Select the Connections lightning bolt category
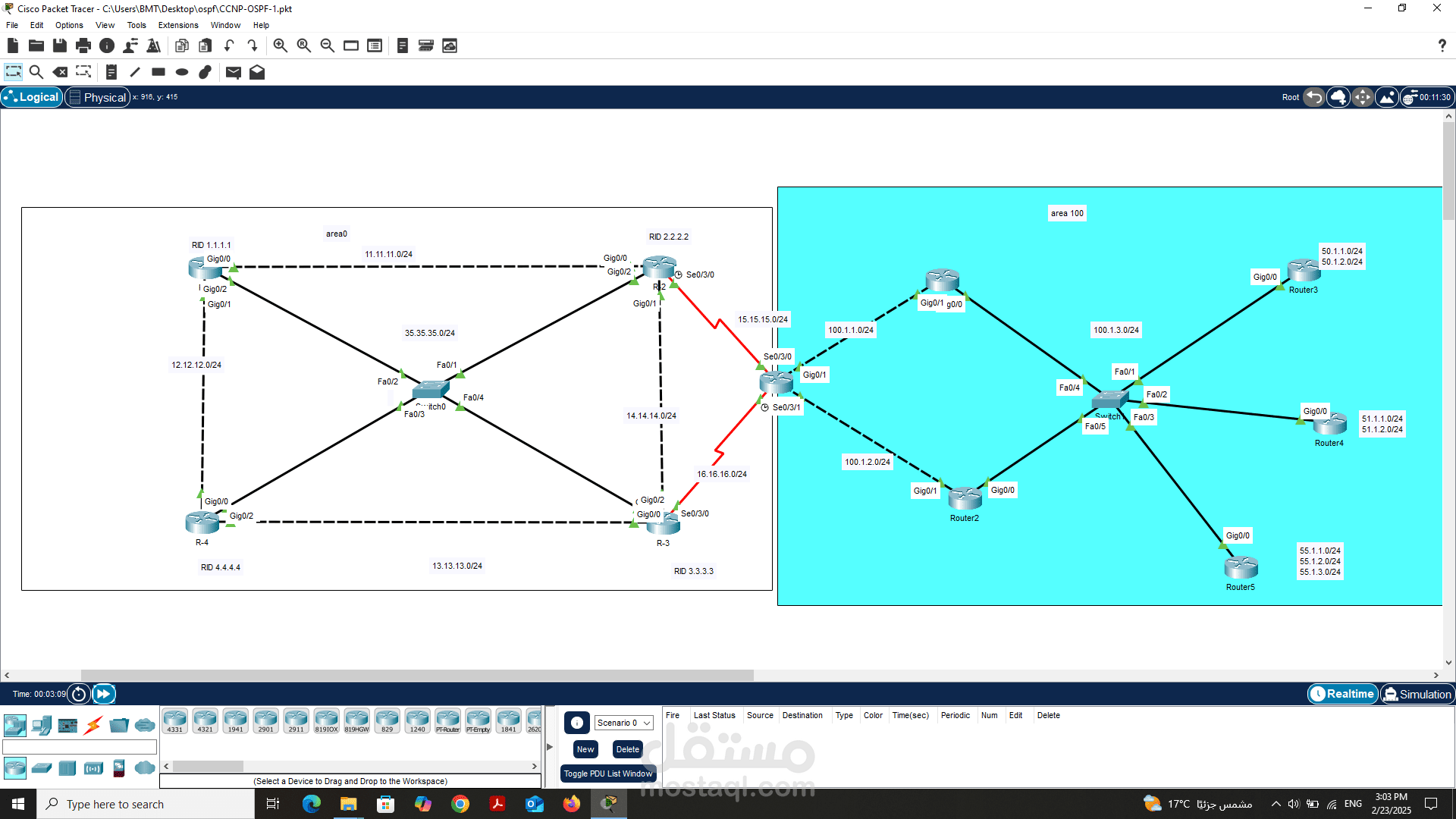The width and height of the screenshot is (1456, 819). pyautogui.click(x=93, y=726)
